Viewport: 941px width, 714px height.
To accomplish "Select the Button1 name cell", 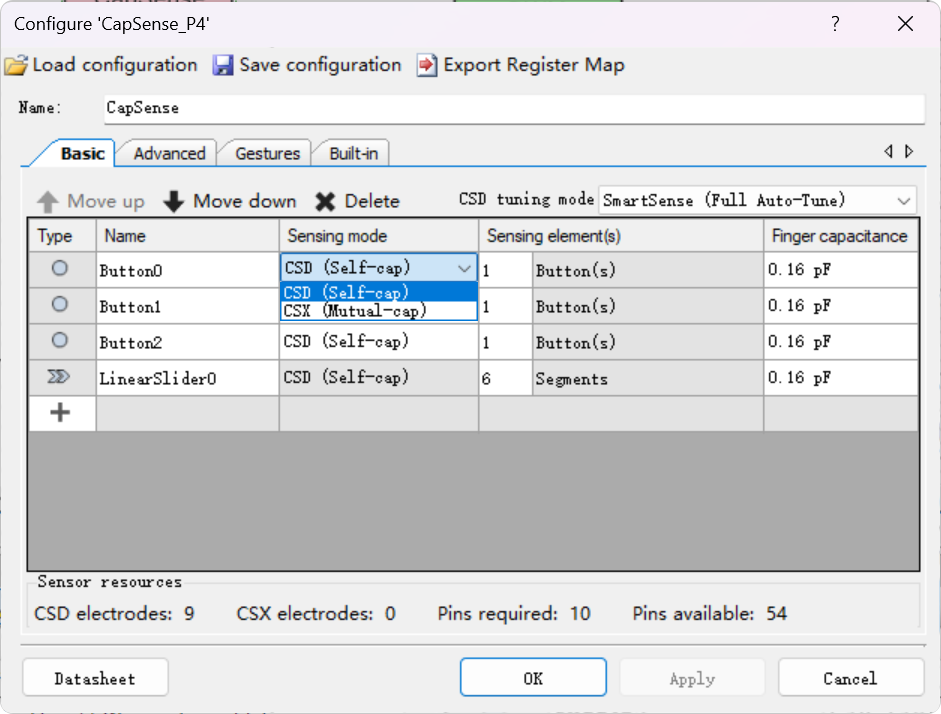I will tap(187, 306).
